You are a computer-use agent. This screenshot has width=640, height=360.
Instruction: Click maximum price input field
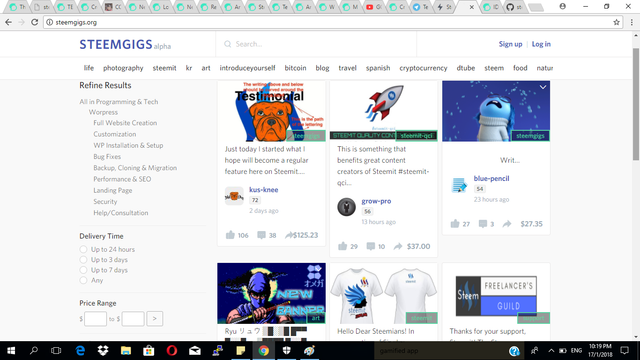[x=133, y=319]
